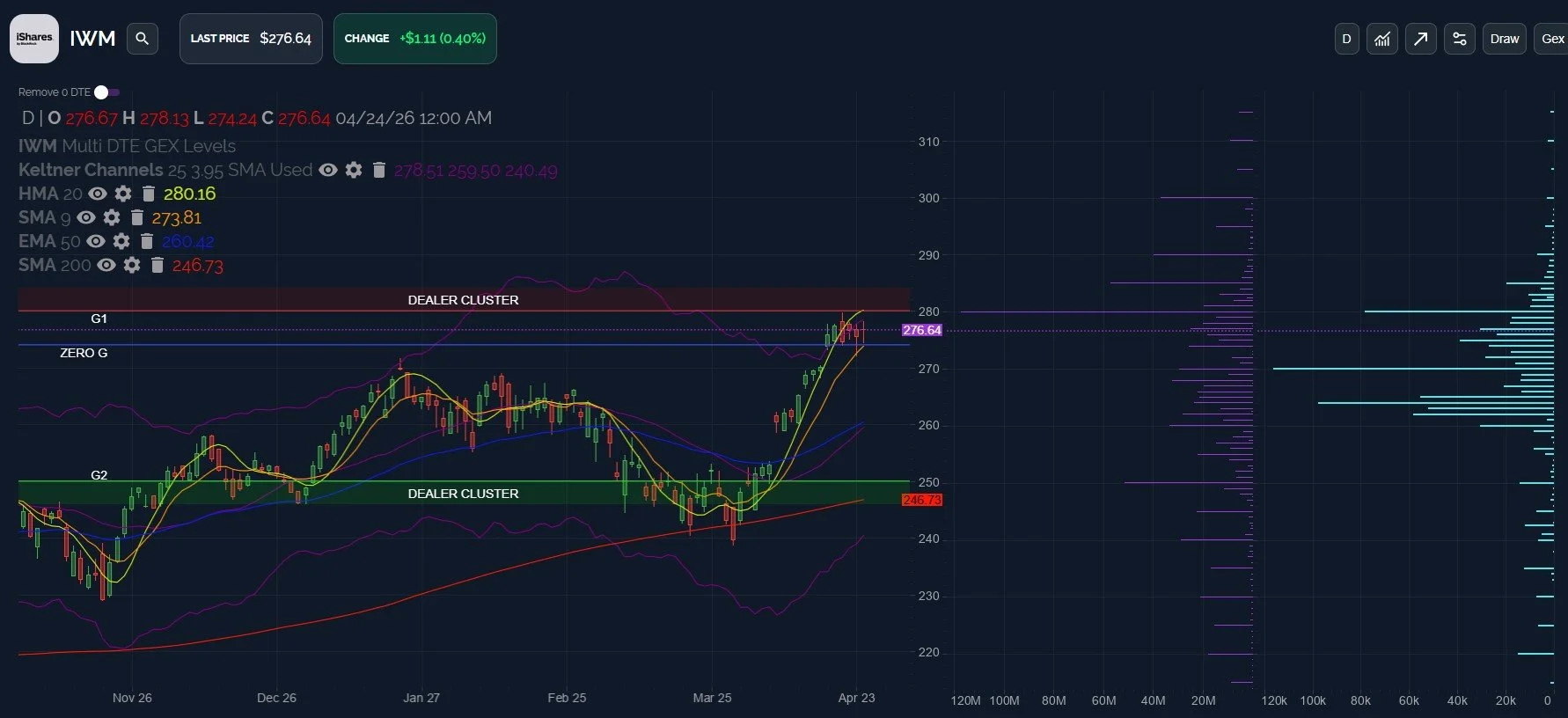Click the 250 price axis label
The height and width of the screenshot is (718, 1568).
click(x=929, y=482)
